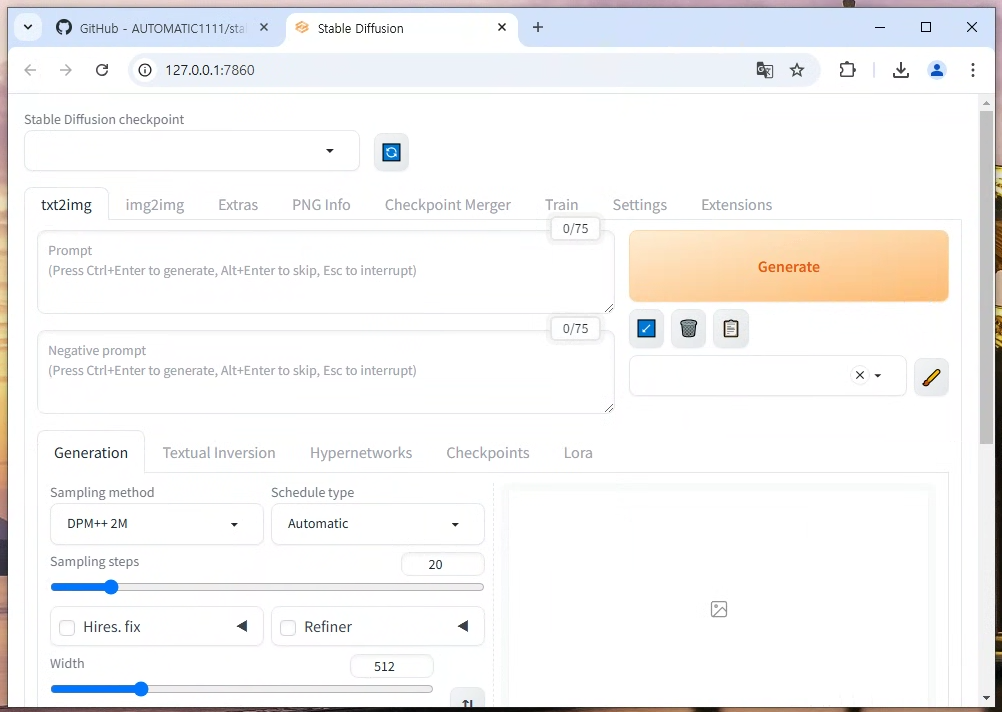Open the downloads icon in Chrome

(x=900, y=70)
